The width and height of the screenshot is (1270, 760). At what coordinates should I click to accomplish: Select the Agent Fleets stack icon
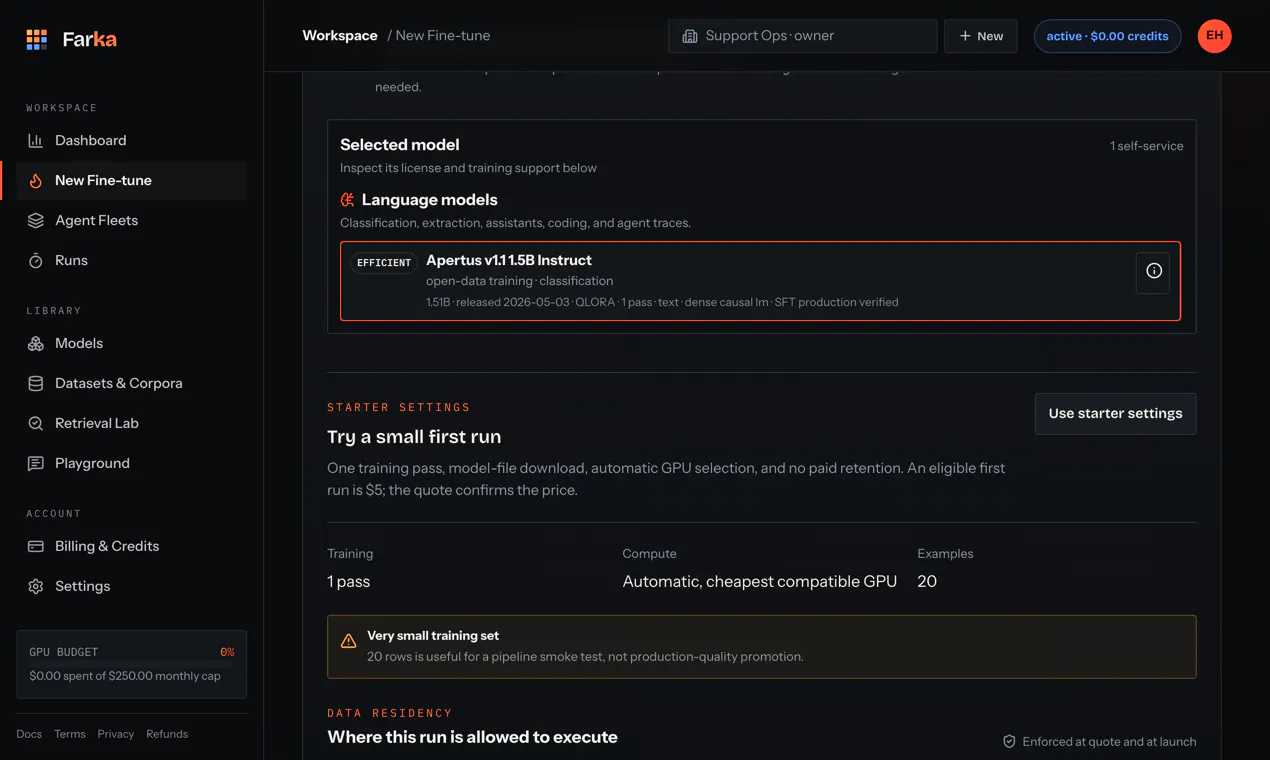point(36,221)
